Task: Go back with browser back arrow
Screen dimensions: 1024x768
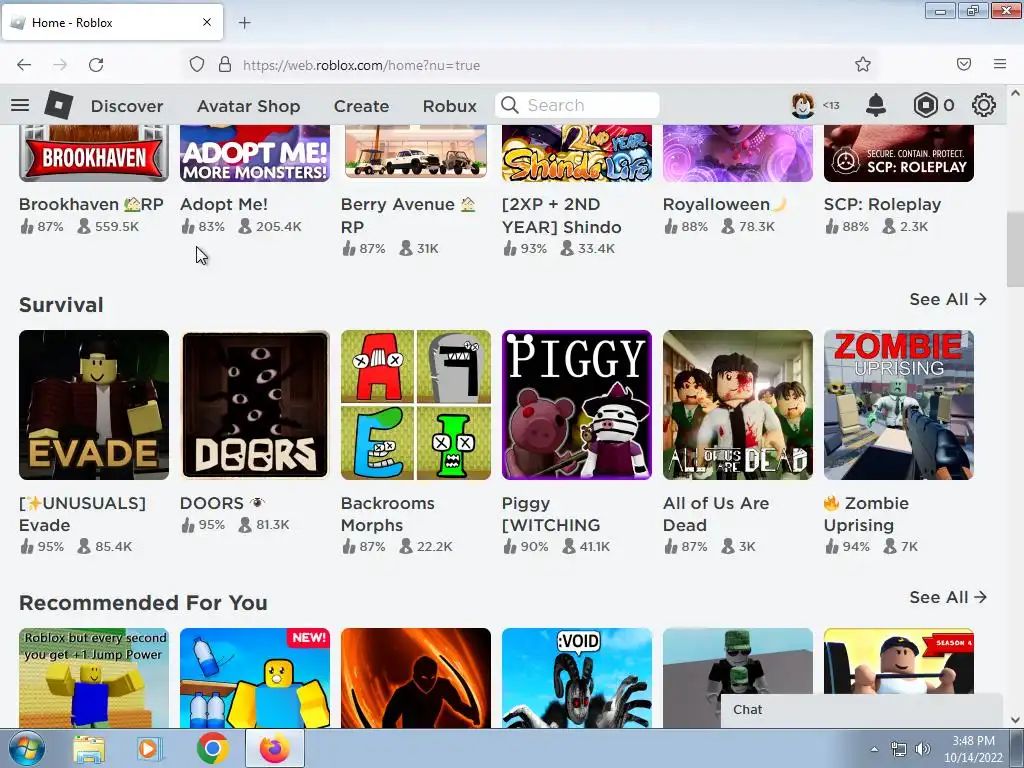Action: (x=24, y=65)
